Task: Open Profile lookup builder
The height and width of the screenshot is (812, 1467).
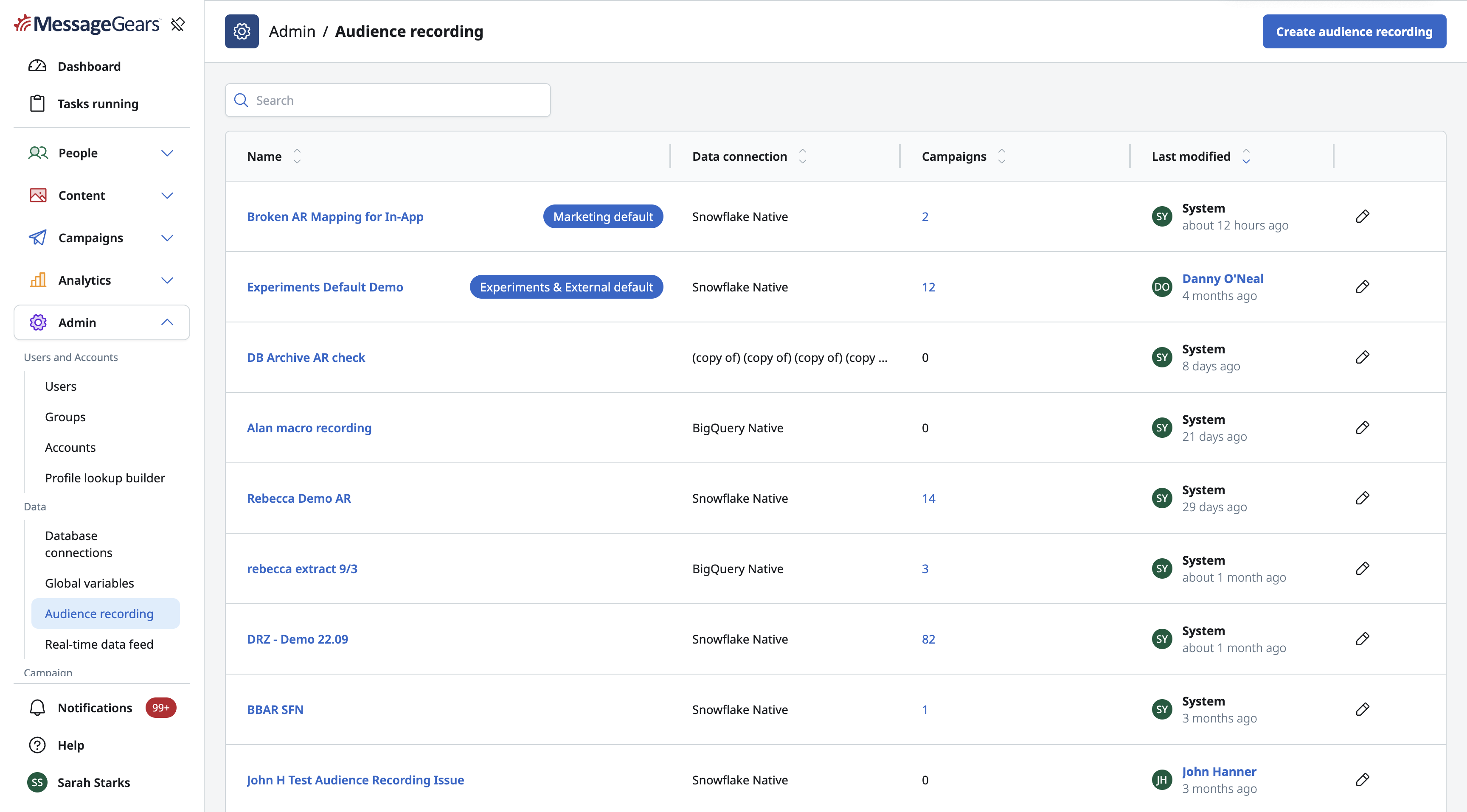Action: click(105, 478)
